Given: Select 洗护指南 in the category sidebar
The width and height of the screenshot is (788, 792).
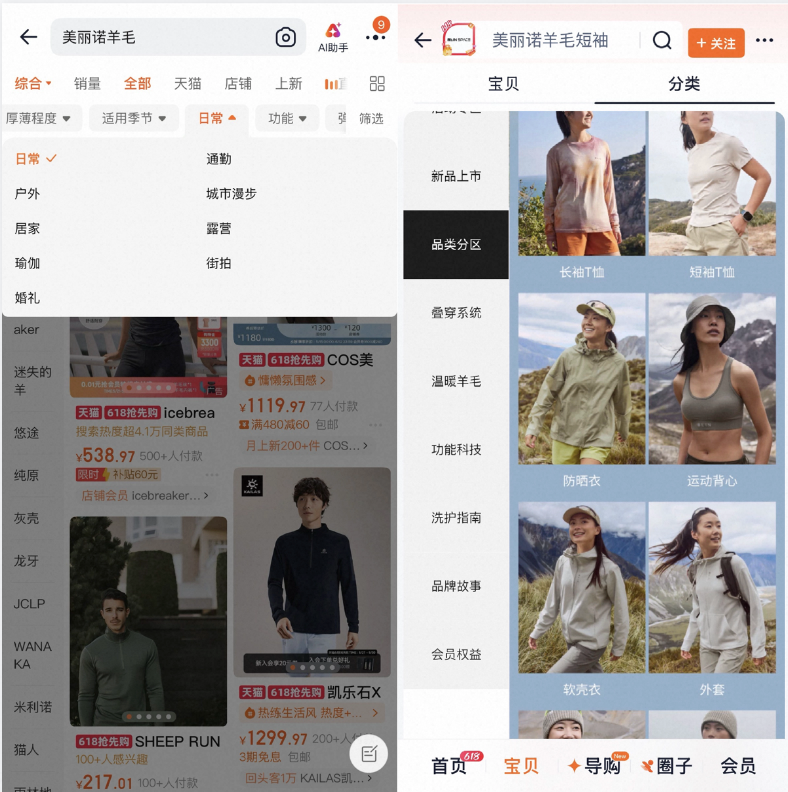Looking at the screenshot, I should click(456, 518).
